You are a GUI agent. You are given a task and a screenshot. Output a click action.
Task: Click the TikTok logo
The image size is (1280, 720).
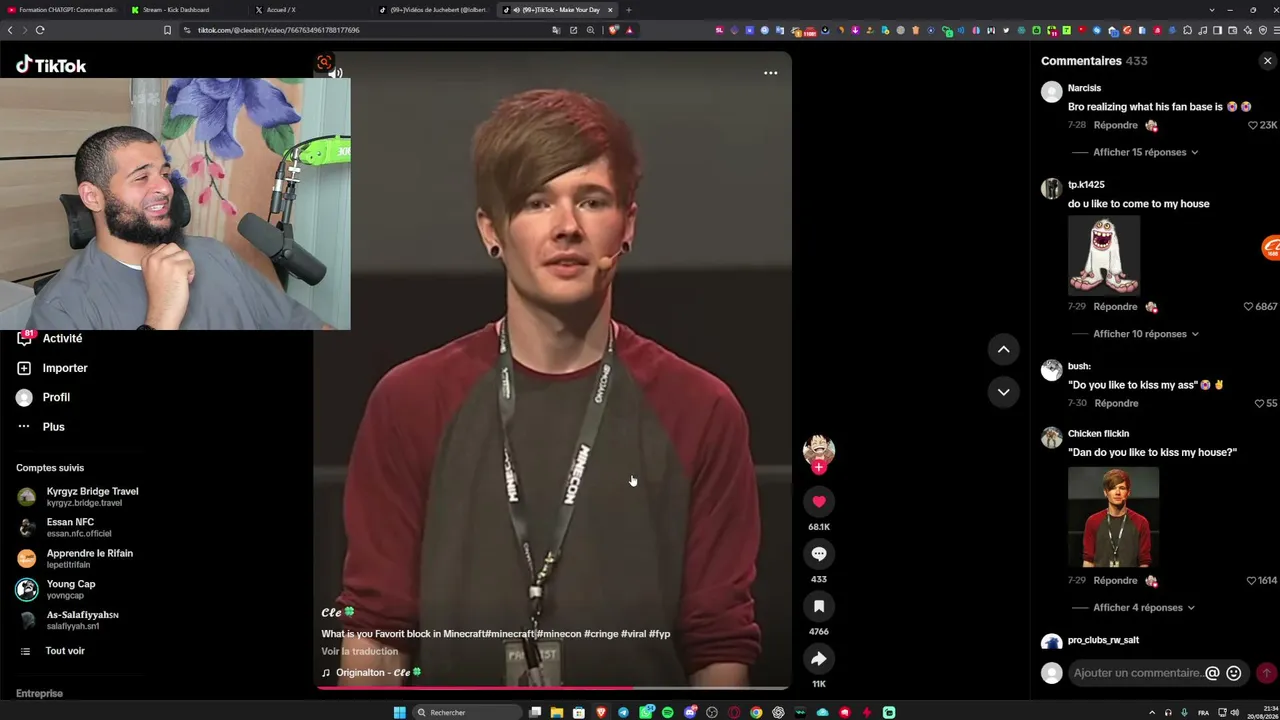(51, 65)
